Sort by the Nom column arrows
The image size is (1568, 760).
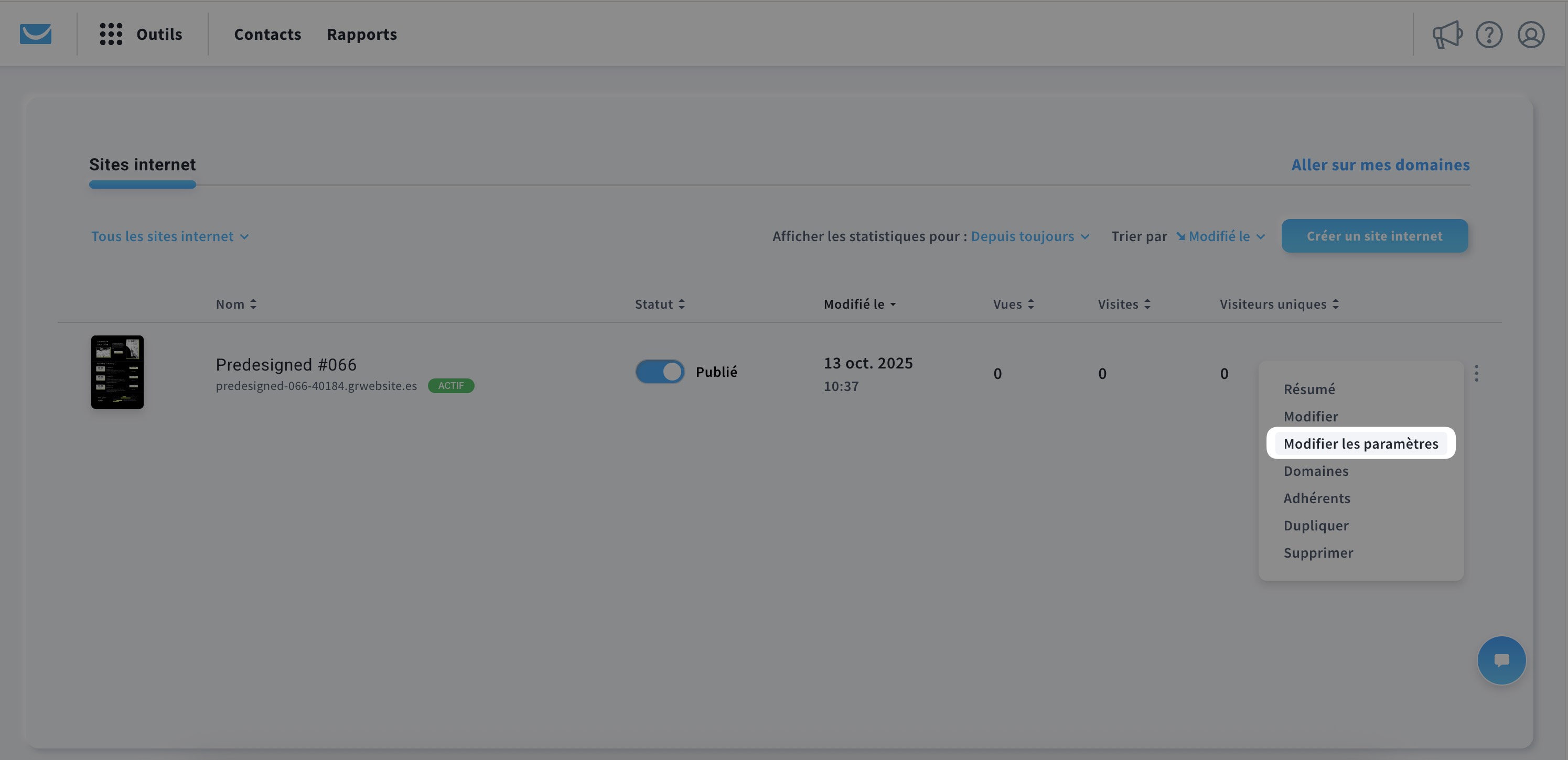253,304
